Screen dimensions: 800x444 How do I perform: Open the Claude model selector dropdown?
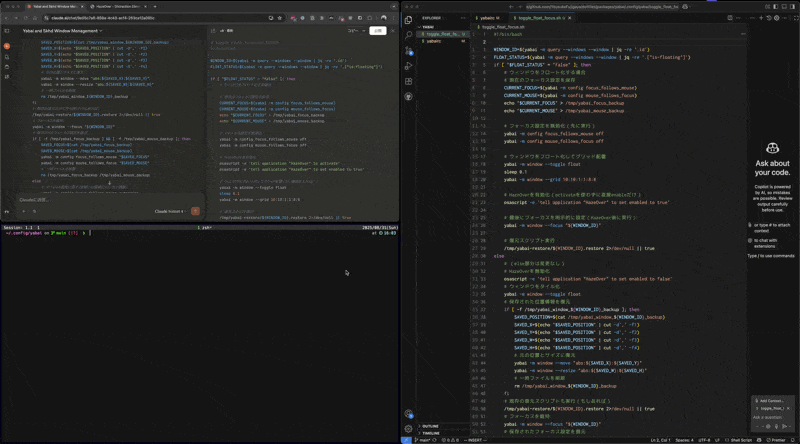point(170,211)
